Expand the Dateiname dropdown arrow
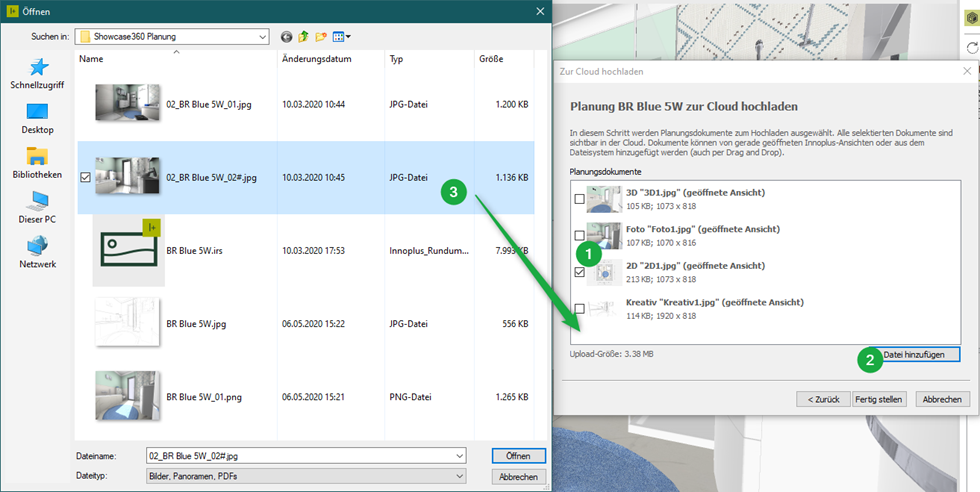Image resolution: width=980 pixels, height=492 pixels. [x=460, y=456]
